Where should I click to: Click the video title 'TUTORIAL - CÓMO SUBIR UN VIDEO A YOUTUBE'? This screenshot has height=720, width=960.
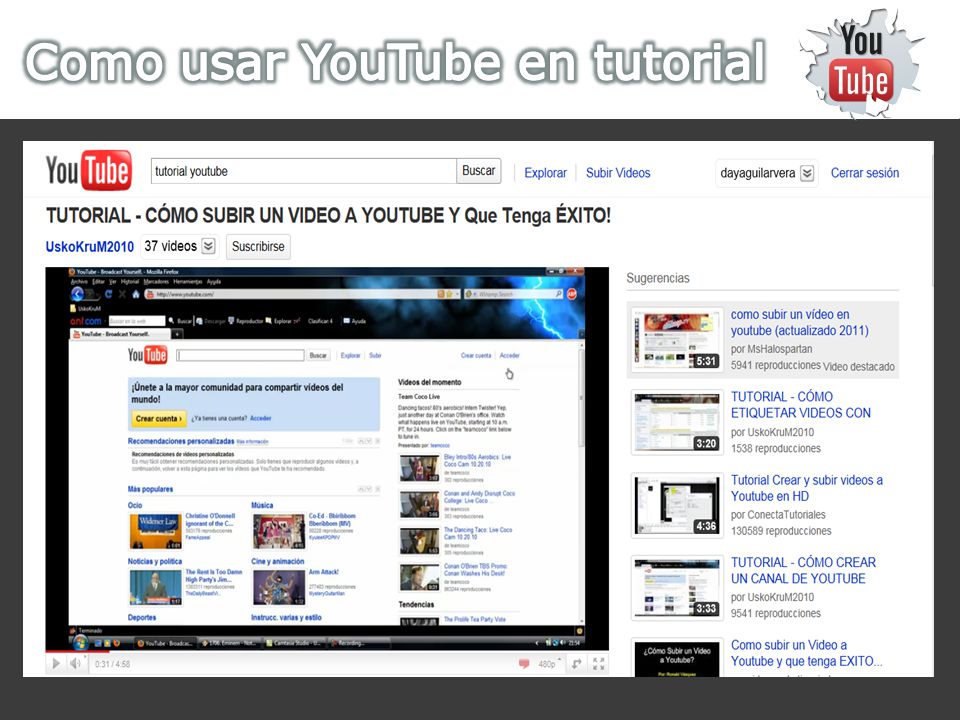(329, 216)
